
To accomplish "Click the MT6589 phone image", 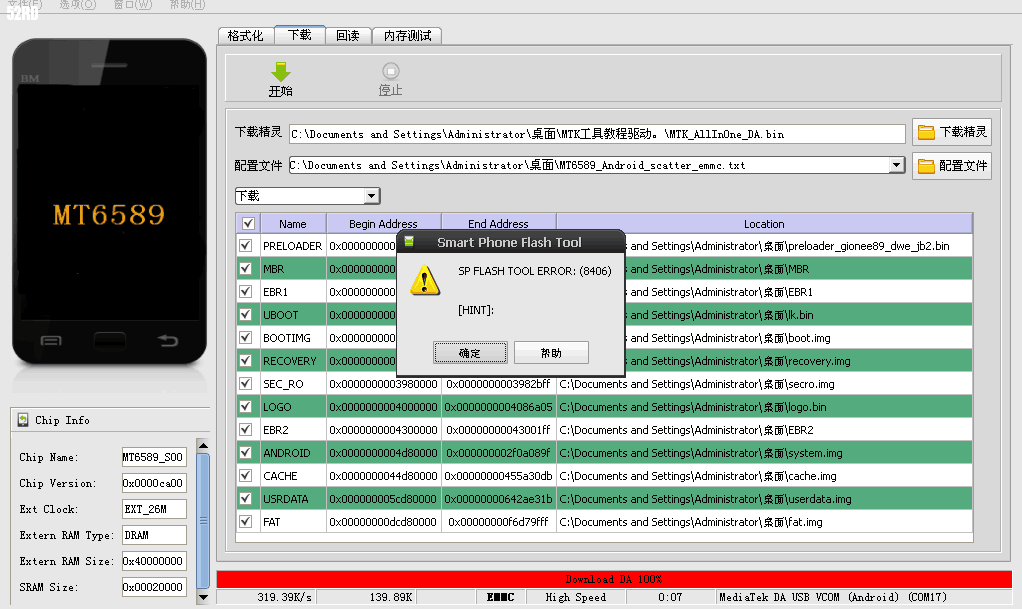I will (110, 202).
